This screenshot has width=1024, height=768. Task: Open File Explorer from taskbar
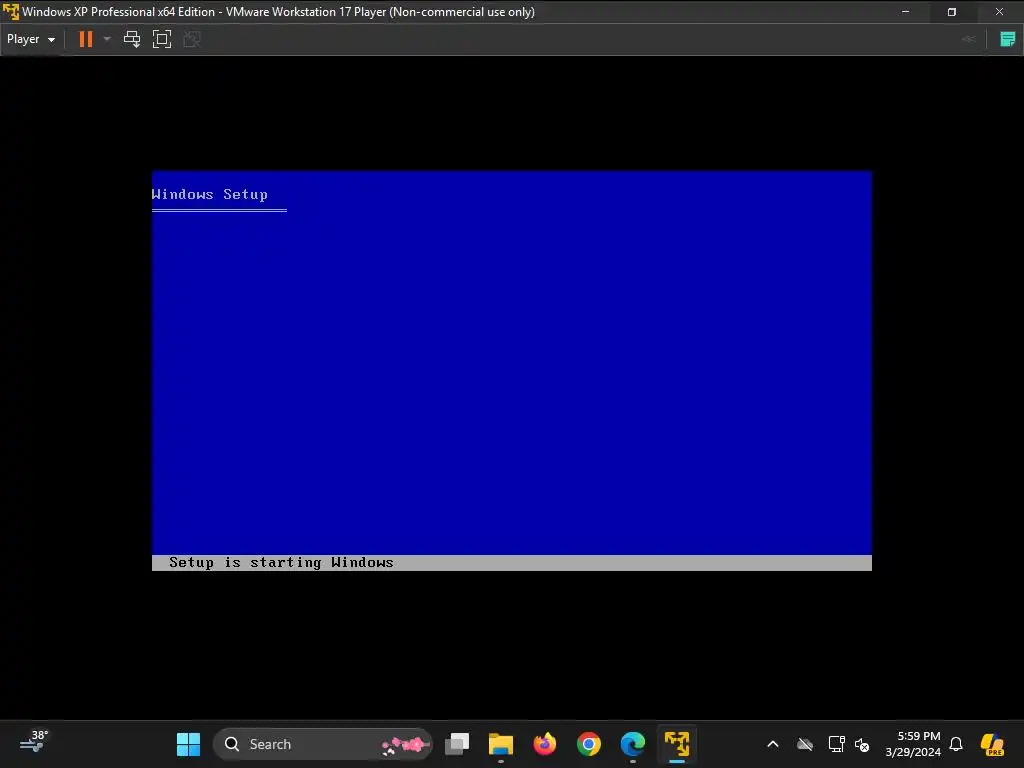tap(501, 744)
